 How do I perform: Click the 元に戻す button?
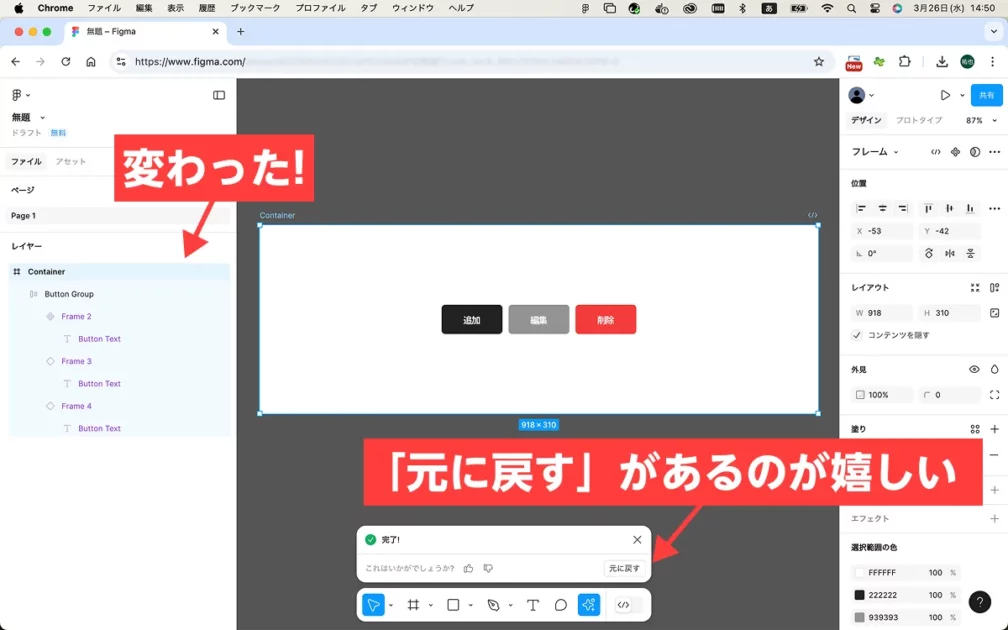click(624, 568)
